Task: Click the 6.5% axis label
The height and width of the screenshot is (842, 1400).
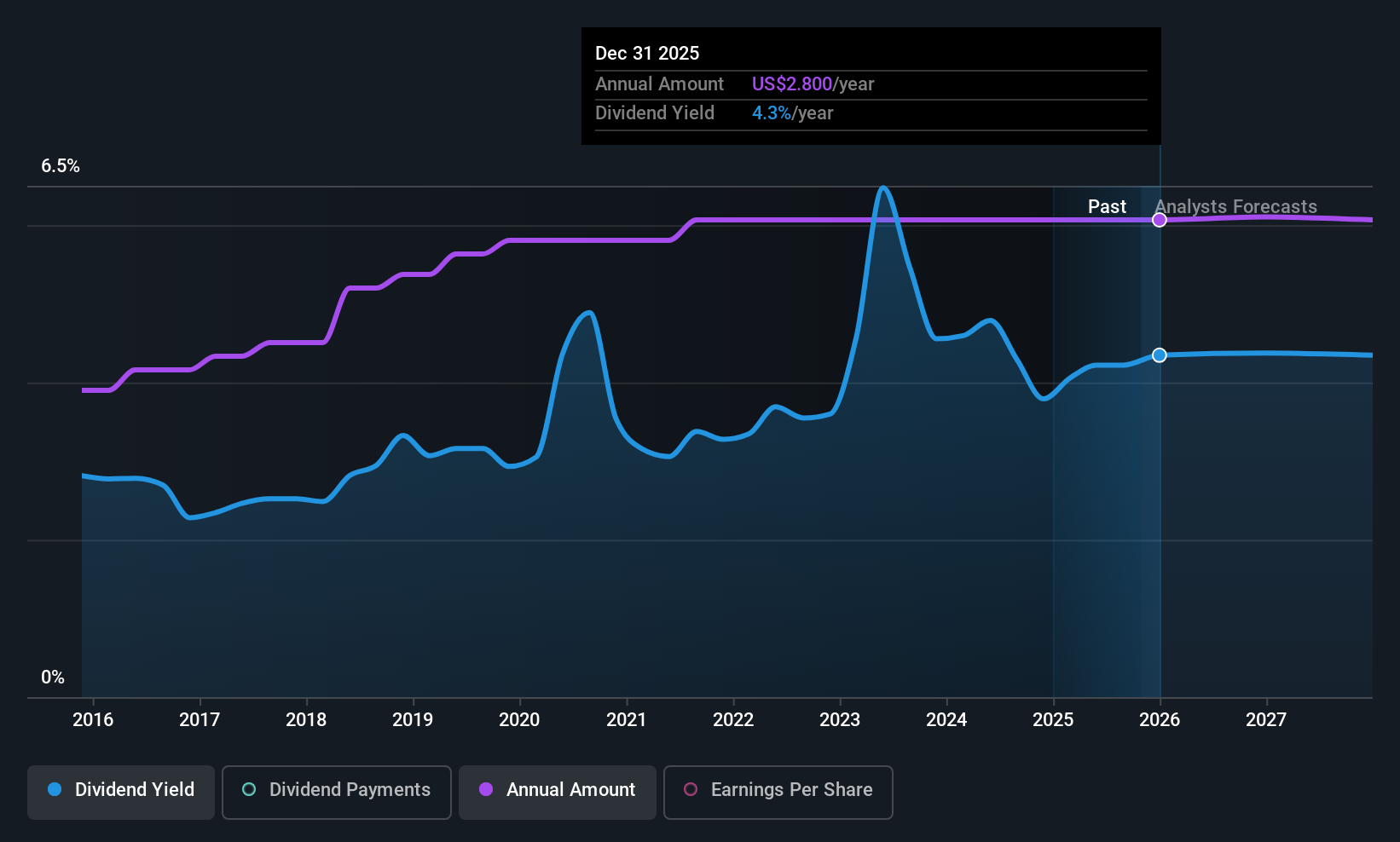Action: (61, 166)
